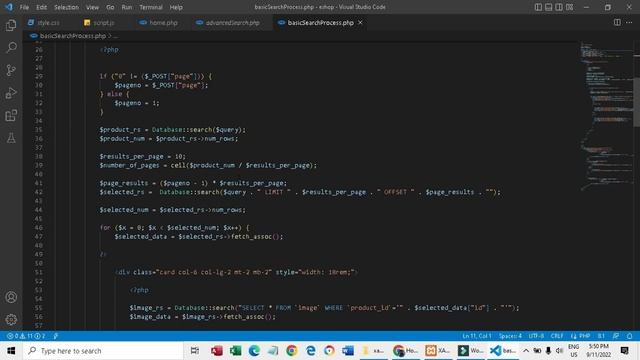
Task: Open the Edit menu
Action: [x=41, y=7]
